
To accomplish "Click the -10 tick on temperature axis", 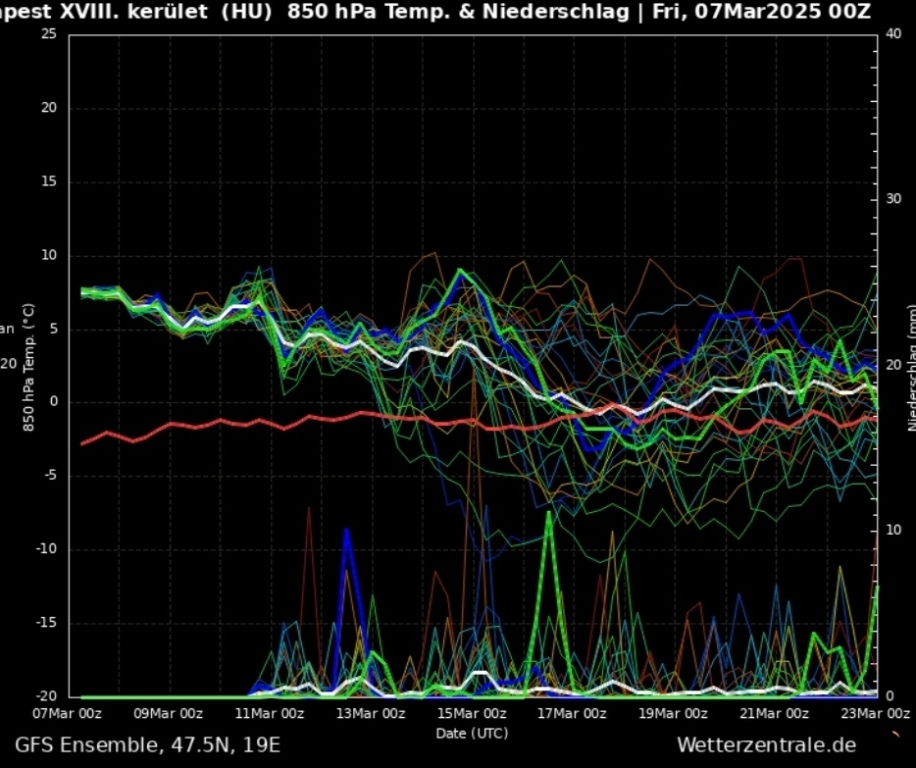I will (47, 549).
